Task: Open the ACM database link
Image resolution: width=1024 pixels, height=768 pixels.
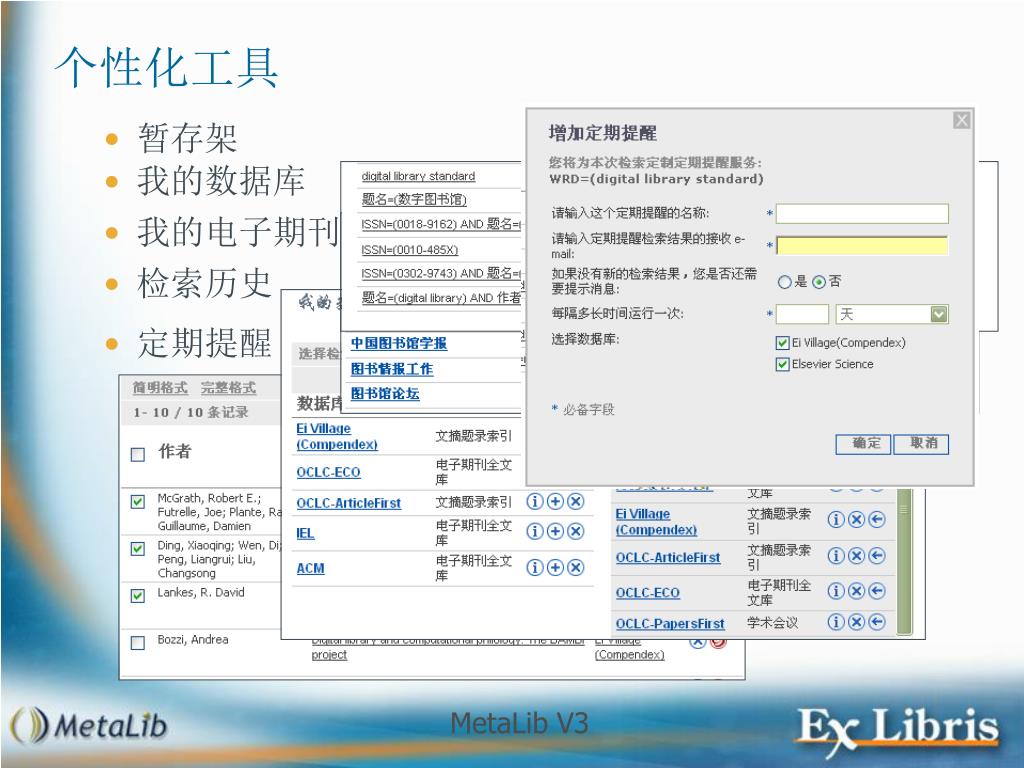Action: pos(310,568)
